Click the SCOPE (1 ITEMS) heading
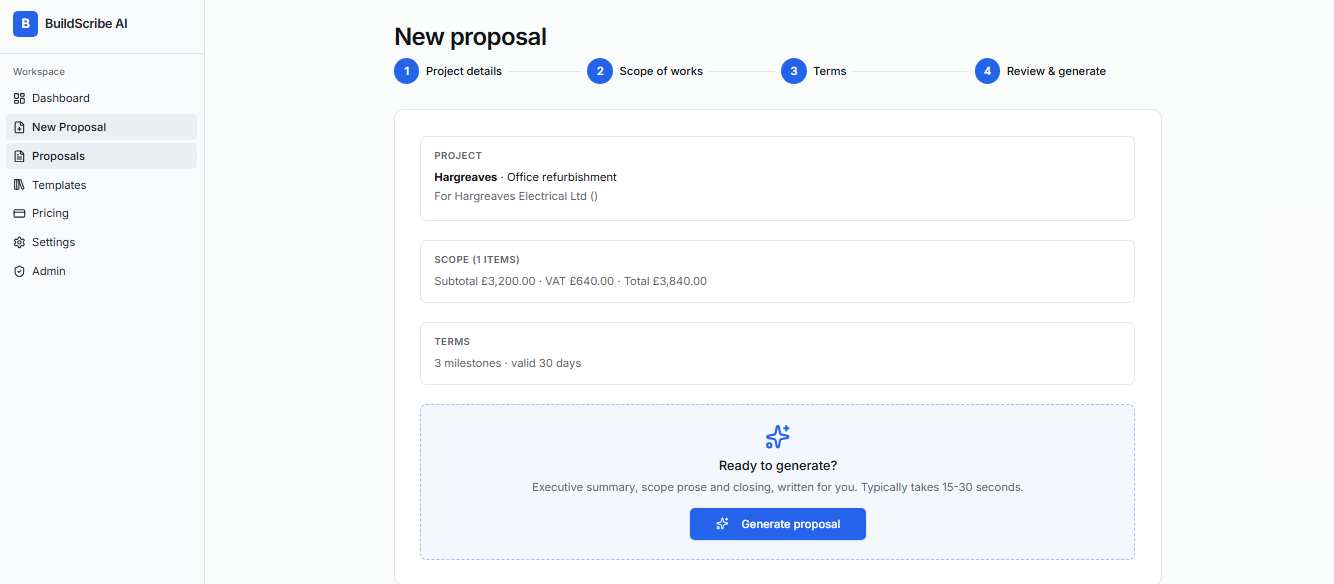This screenshot has width=1334, height=584. [477, 260]
